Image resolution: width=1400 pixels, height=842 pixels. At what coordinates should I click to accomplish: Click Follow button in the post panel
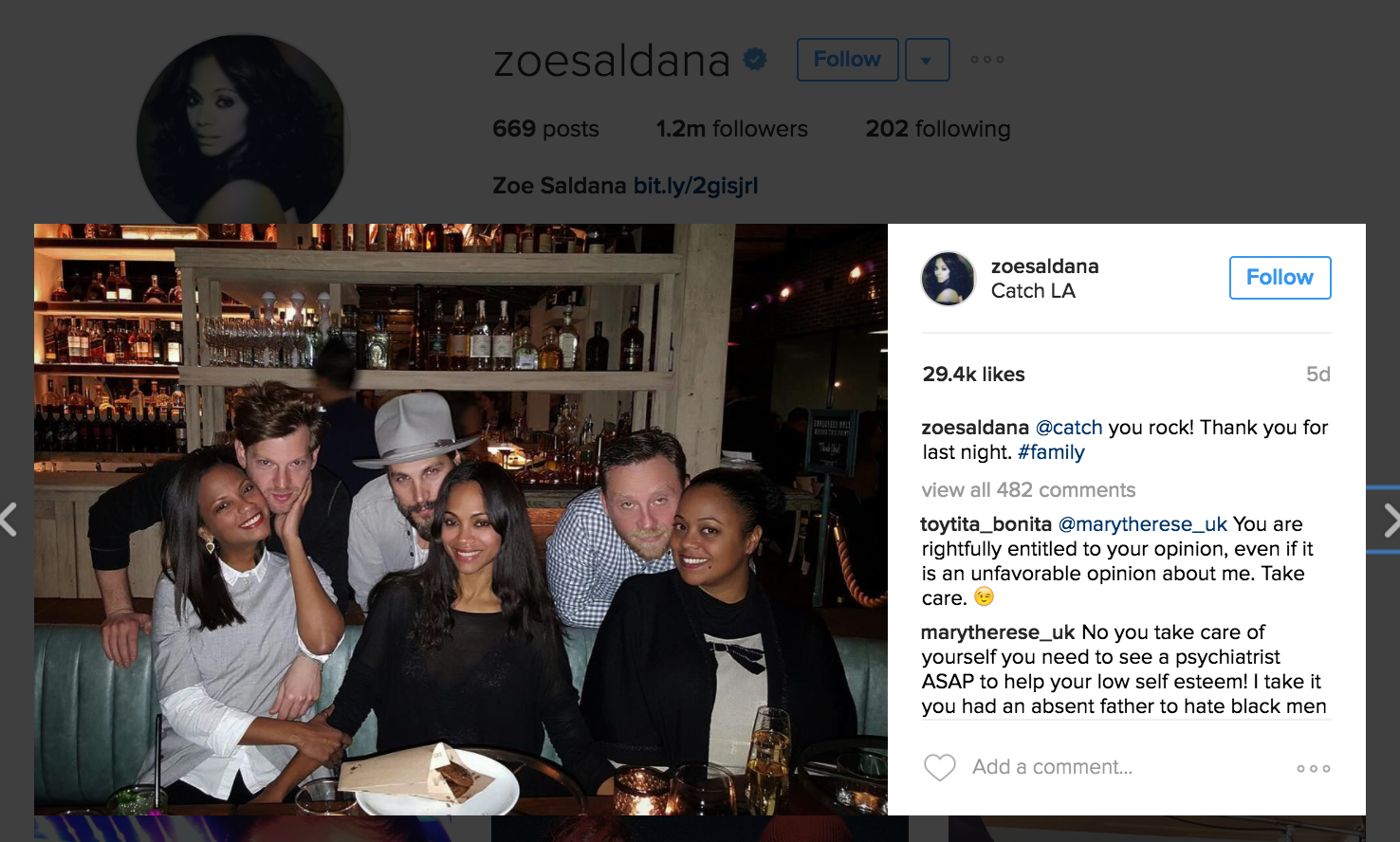[x=1280, y=278]
